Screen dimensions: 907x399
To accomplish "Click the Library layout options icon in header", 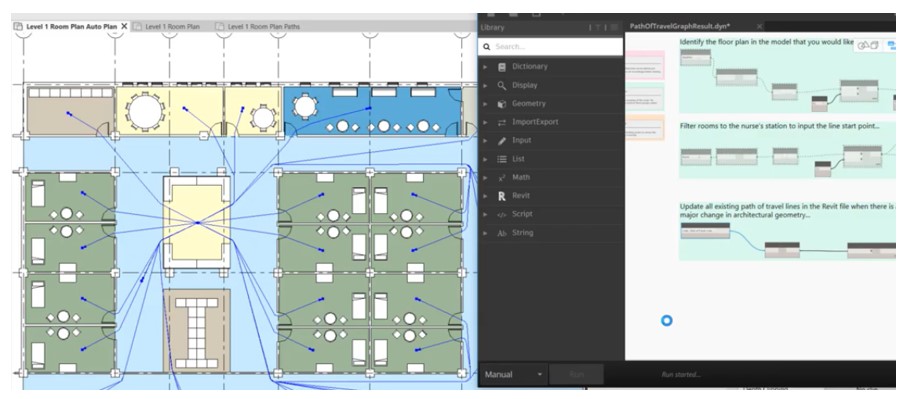I will 614,27.
